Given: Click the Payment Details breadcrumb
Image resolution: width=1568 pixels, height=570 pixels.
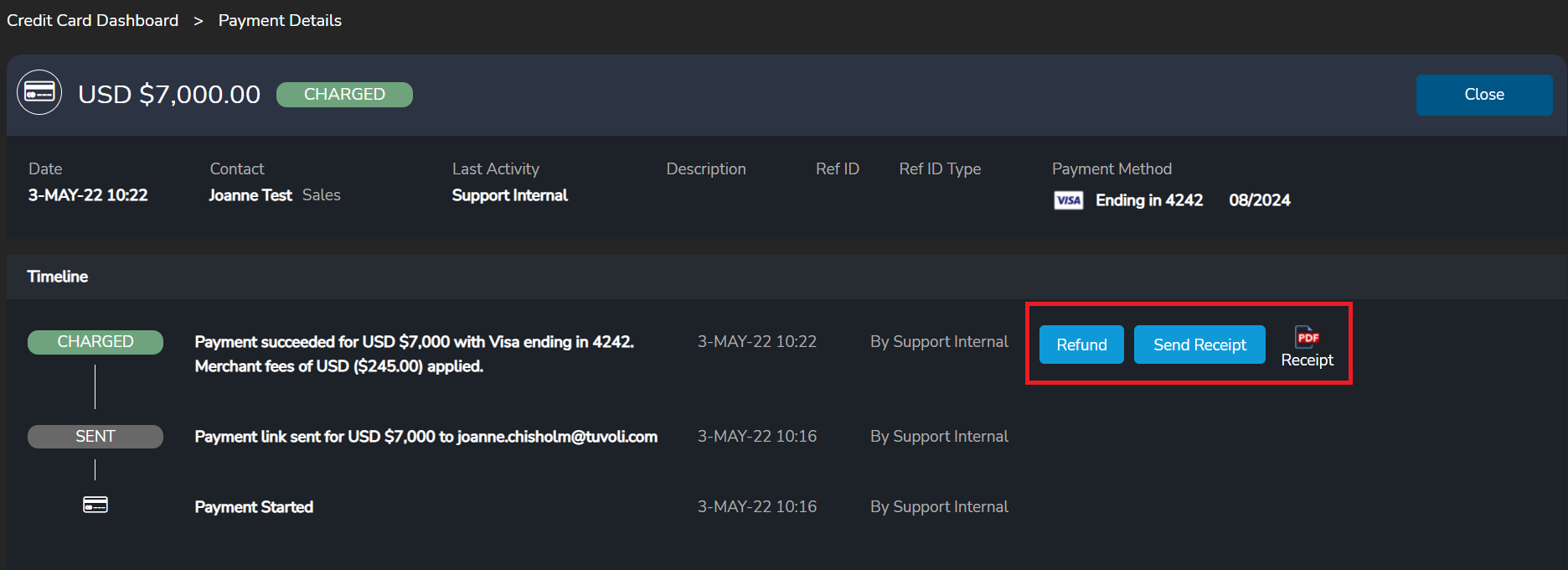Looking at the screenshot, I should 280,20.
